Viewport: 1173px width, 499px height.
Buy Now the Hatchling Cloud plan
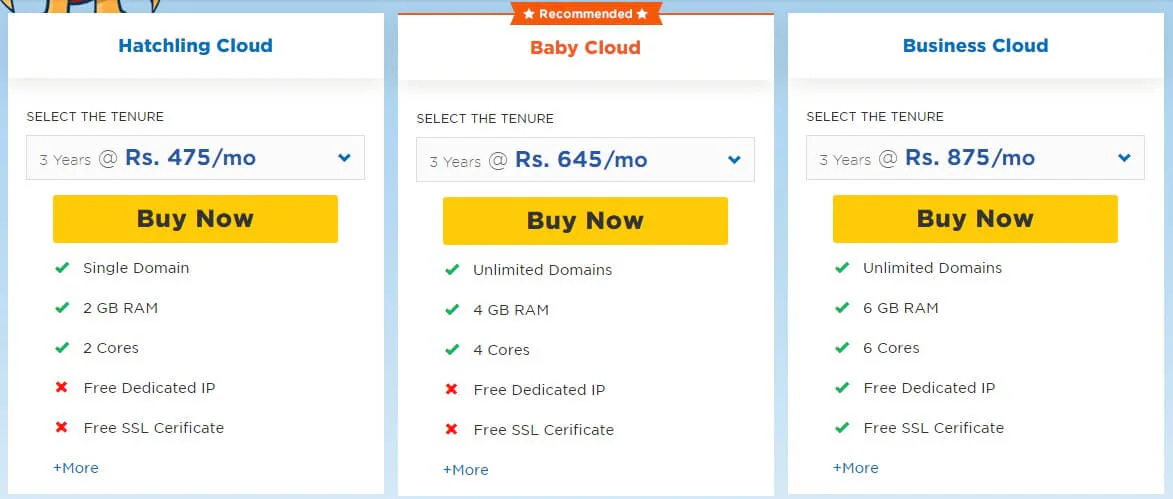click(x=195, y=218)
